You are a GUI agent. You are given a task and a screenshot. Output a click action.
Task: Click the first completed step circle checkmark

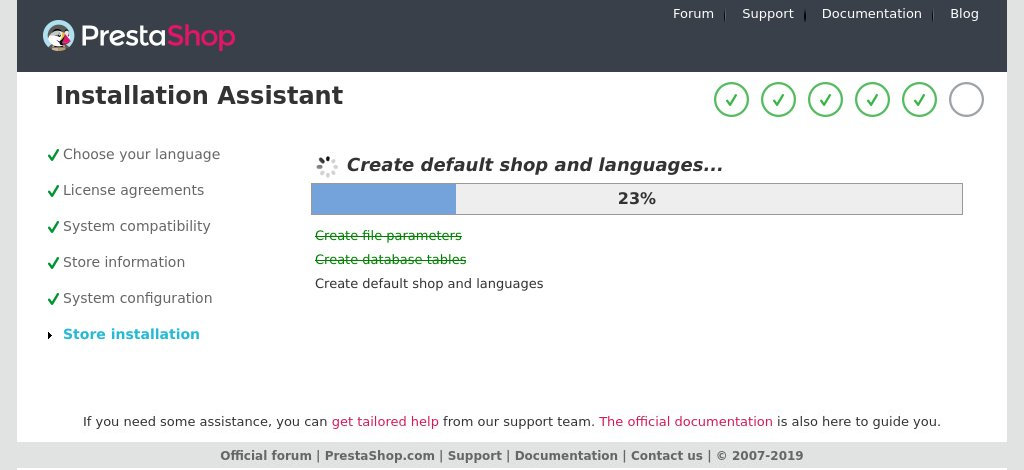point(731,100)
